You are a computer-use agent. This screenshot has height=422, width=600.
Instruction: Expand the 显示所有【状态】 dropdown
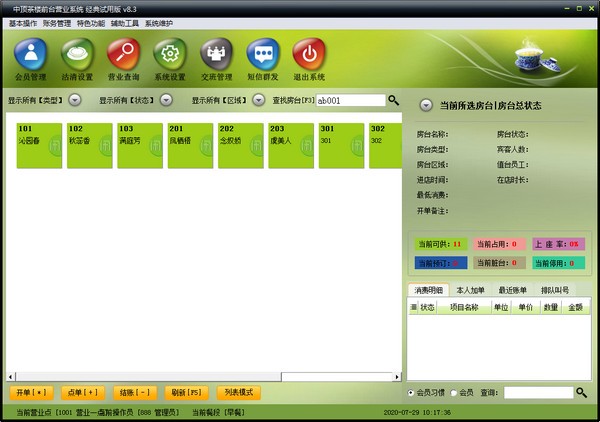coord(165,100)
